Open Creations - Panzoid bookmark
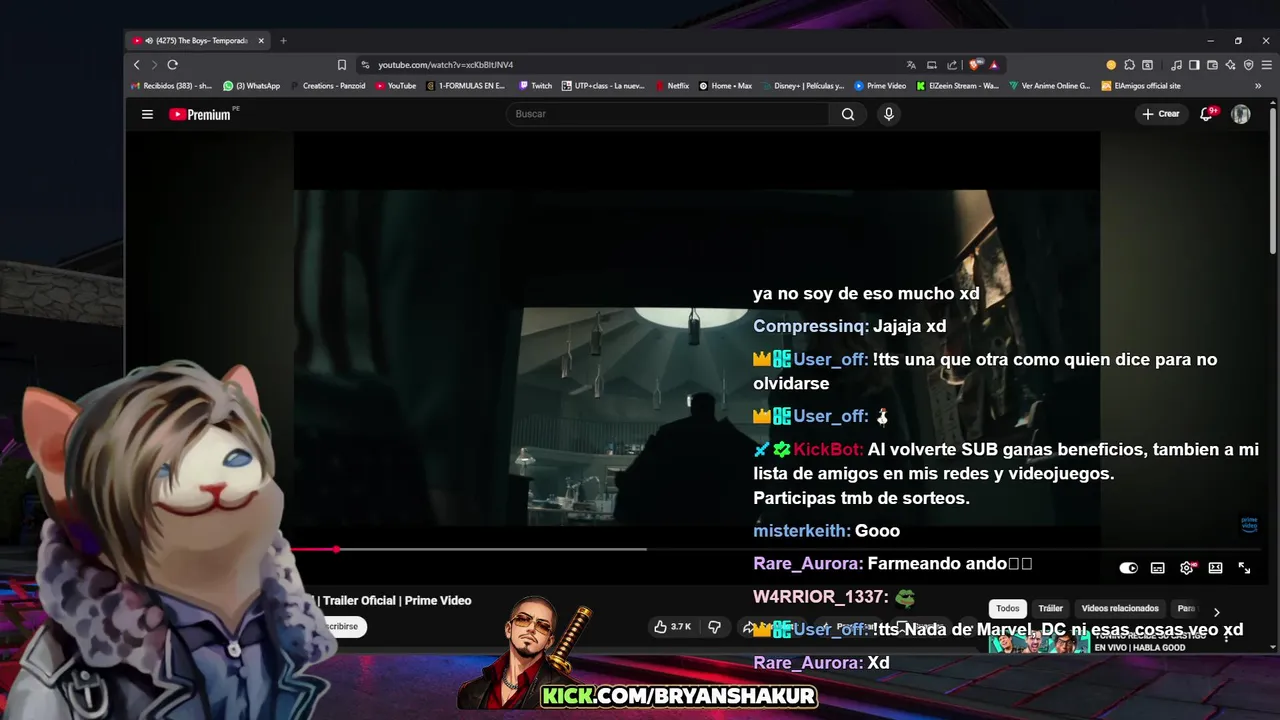Screen dimensions: 1280x720 tap(328, 86)
